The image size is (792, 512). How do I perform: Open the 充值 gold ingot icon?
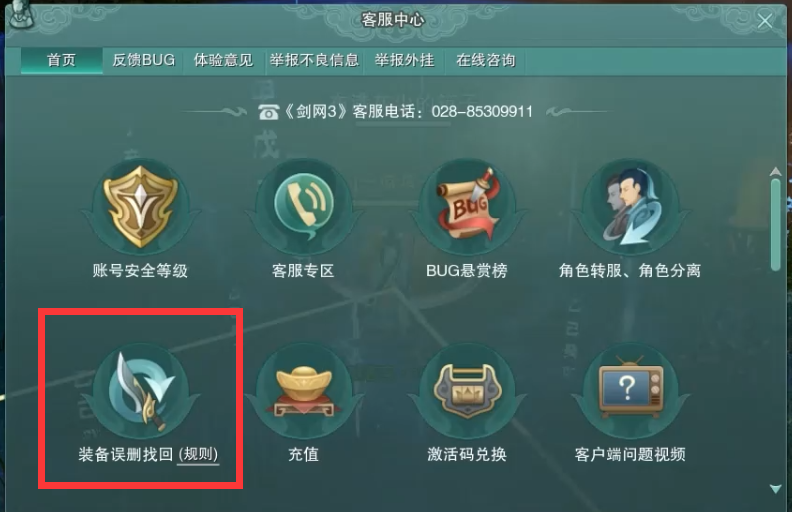pos(304,391)
